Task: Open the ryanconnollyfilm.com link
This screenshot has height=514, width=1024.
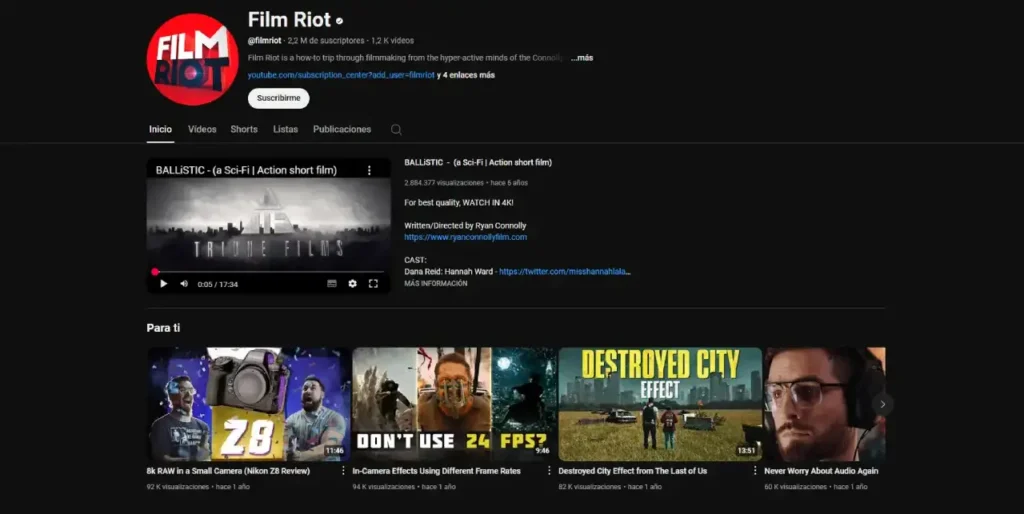Action: pyautogui.click(x=466, y=237)
